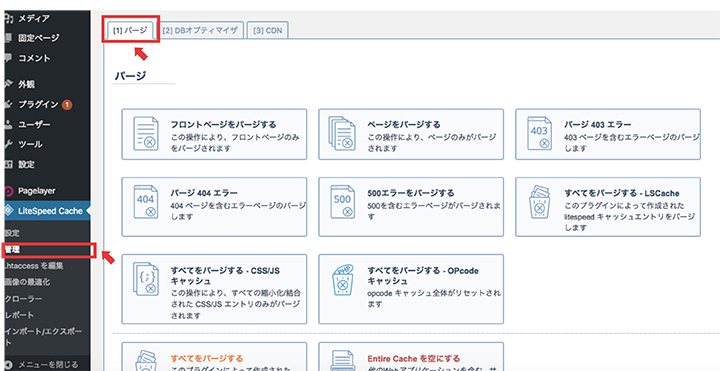Click the LSCache purge-all trash bin icon
Screen dimensions: 720x371
539,202
